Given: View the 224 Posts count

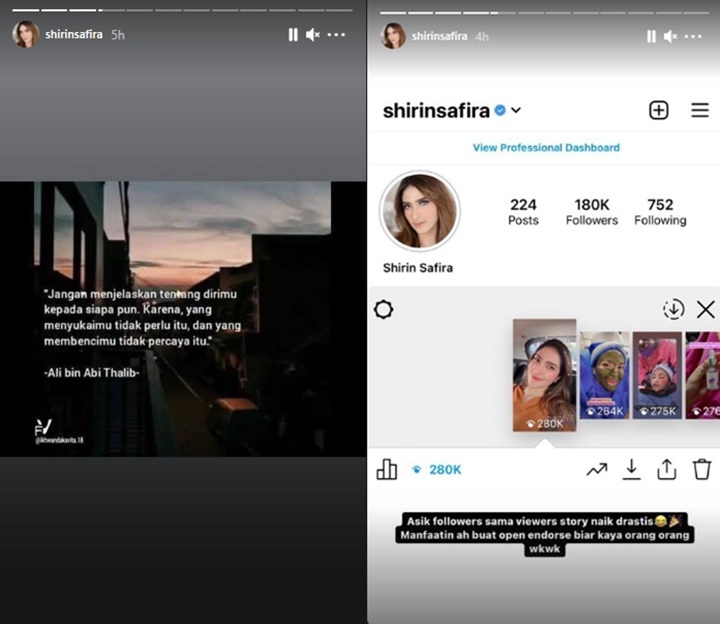Looking at the screenshot, I should coord(523,212).
